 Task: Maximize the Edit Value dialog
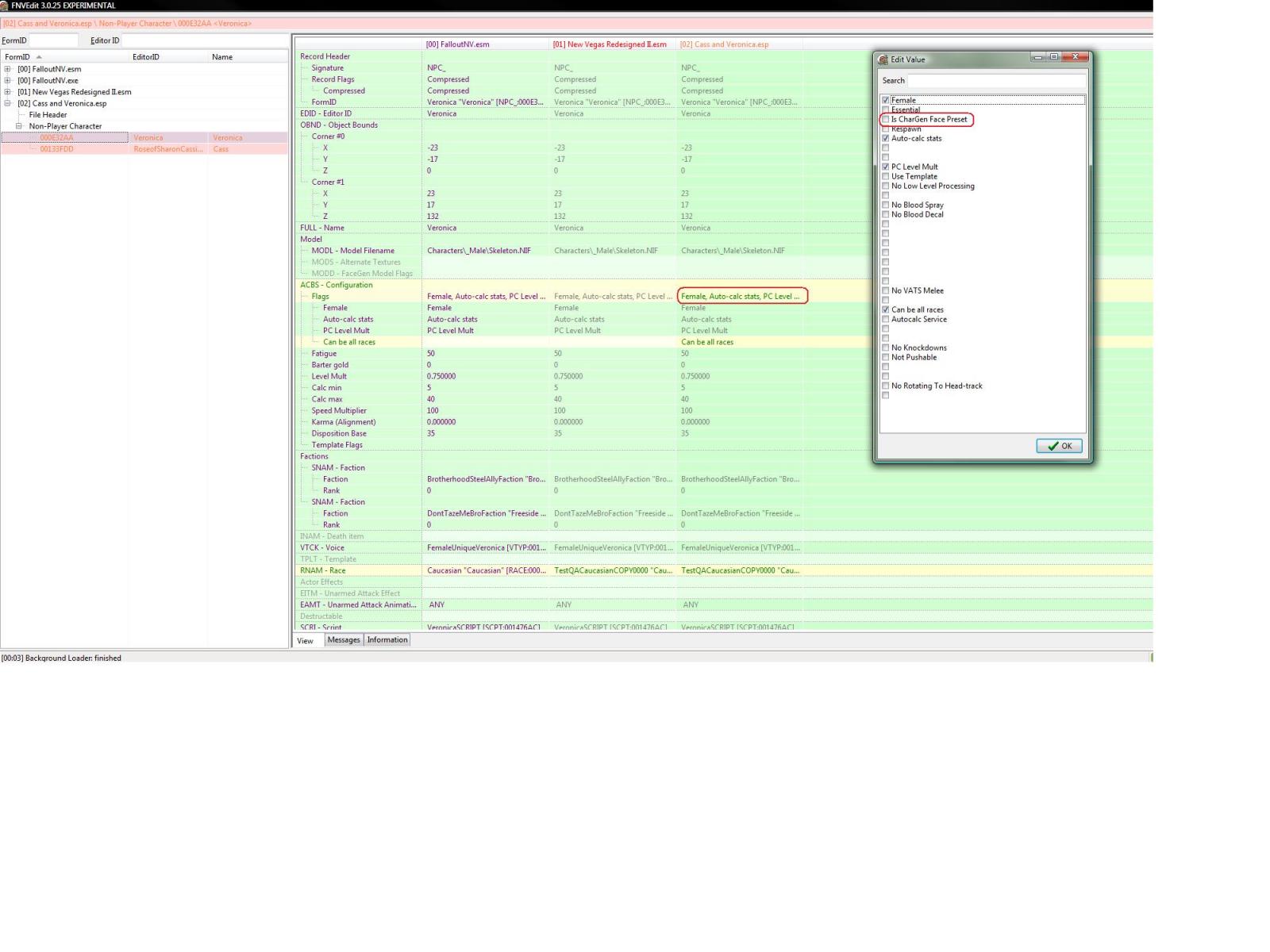pyautogui.click(x=1053, y=57)
